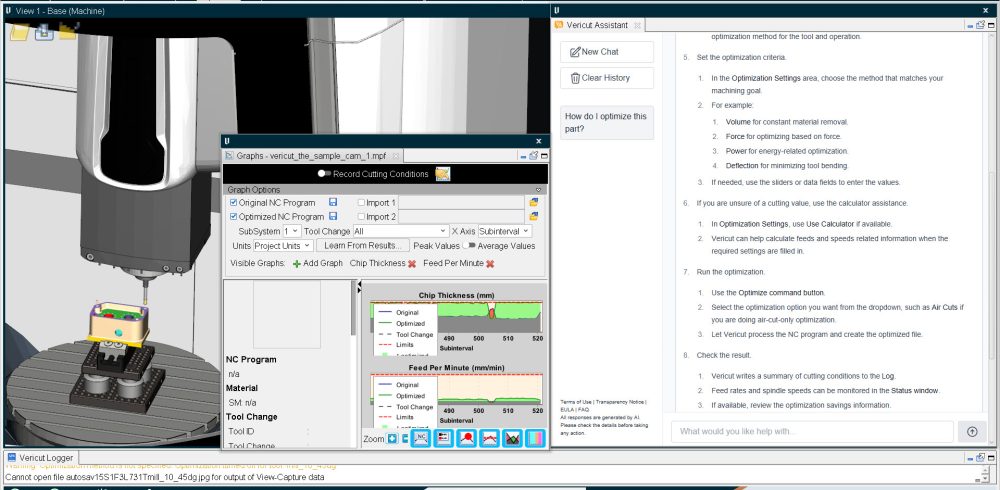Open the X Axis Subinterval dropdown
1000x490 pixels.
point(504,231)
